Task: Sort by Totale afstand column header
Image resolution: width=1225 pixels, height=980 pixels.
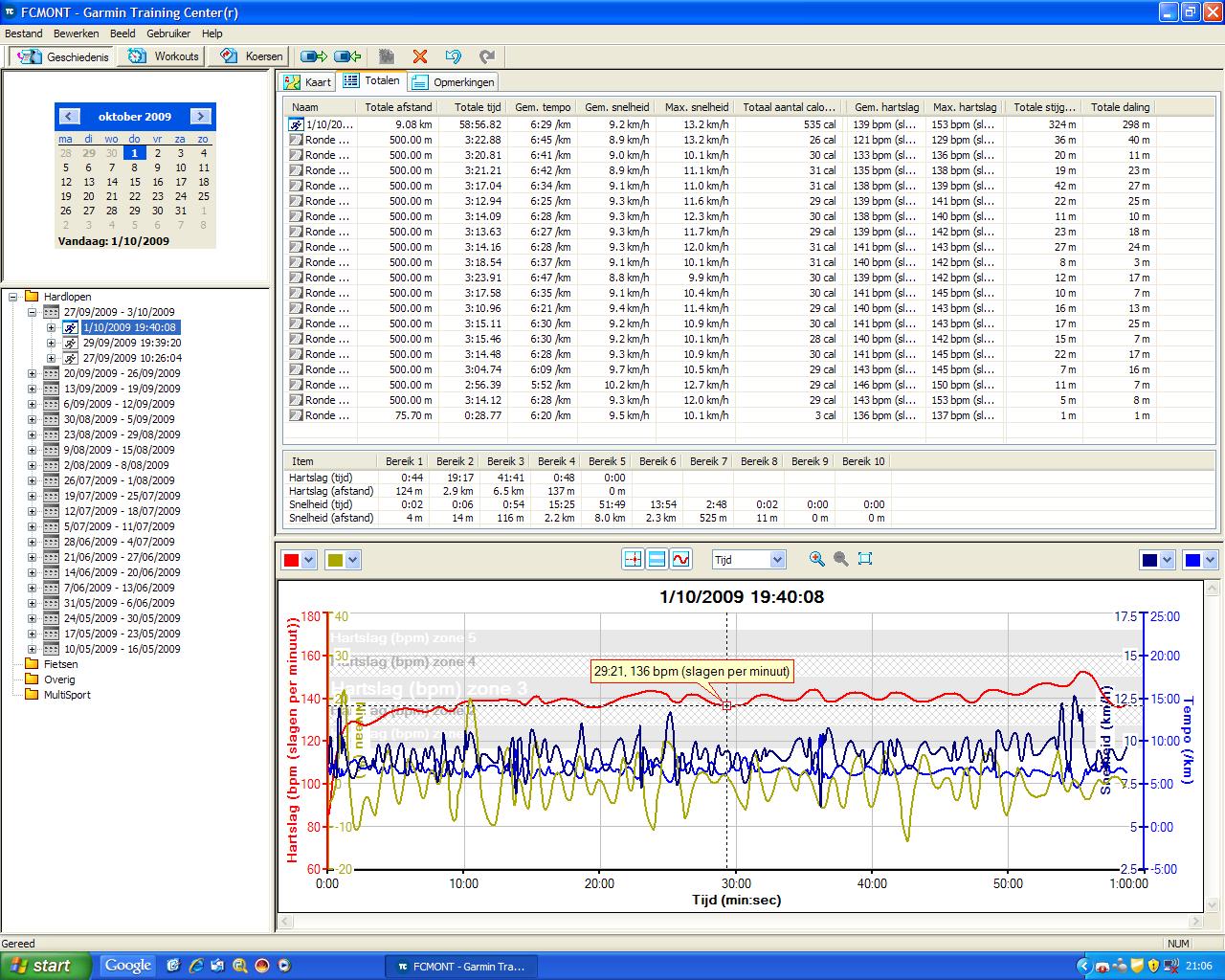Action: click(398, 107)
